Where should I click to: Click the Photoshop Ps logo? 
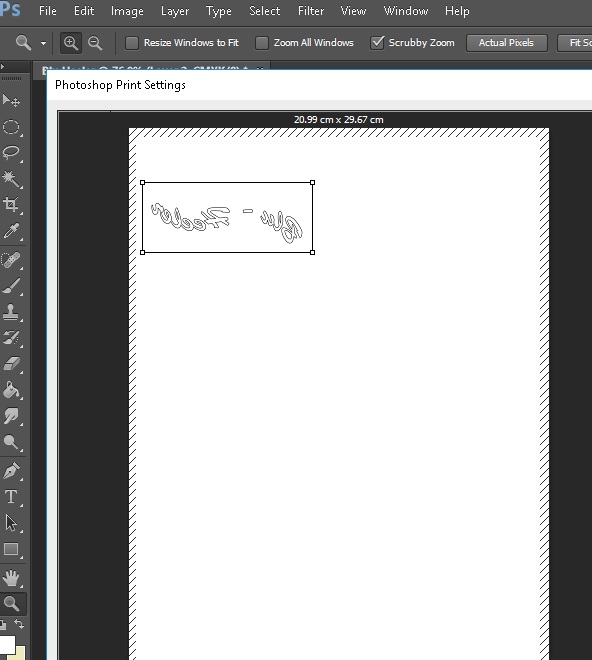[x=10, y=9]
